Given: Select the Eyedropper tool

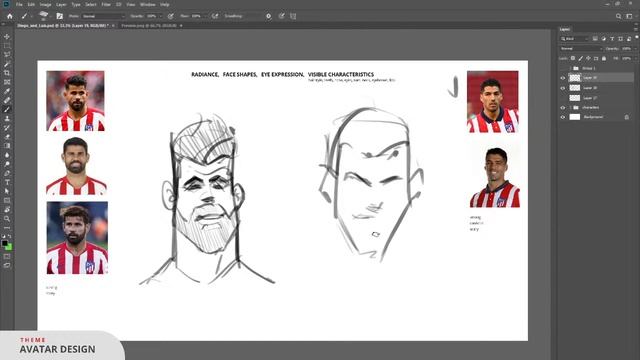Looking at the screenshot, I should click(7, 91).
